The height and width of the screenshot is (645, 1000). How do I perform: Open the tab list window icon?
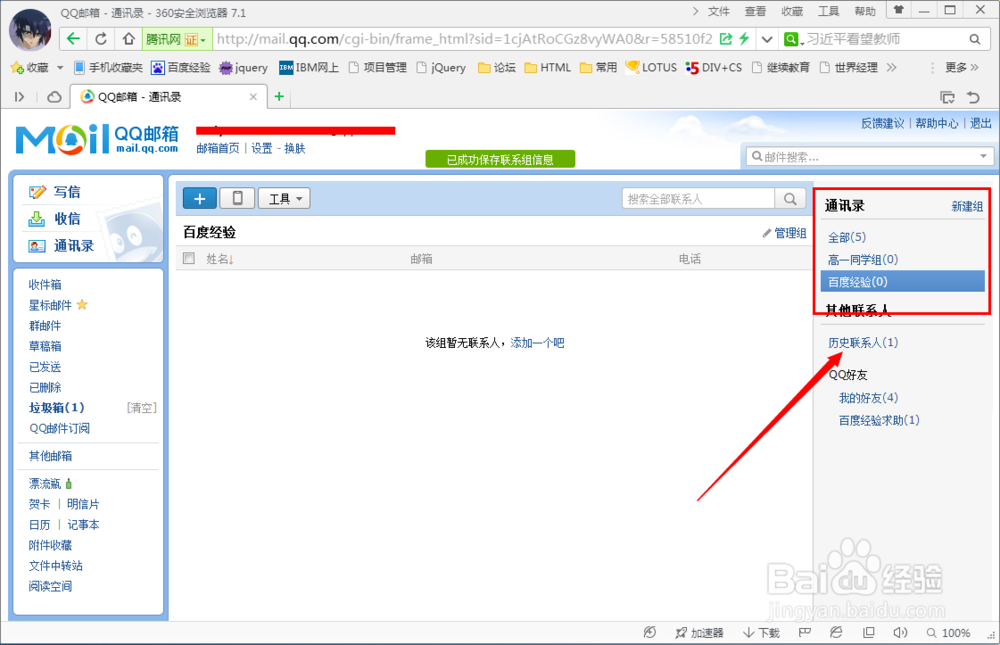click(947, 97)
